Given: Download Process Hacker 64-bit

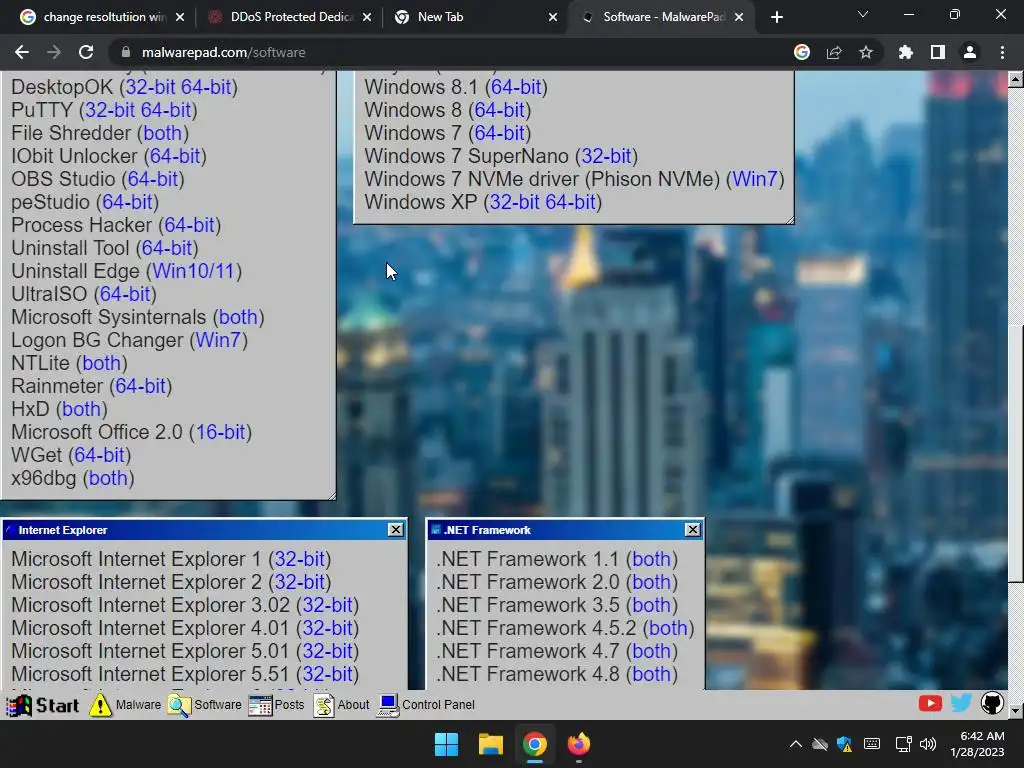Looking at the screenshot, I should (x=189, y=225).
